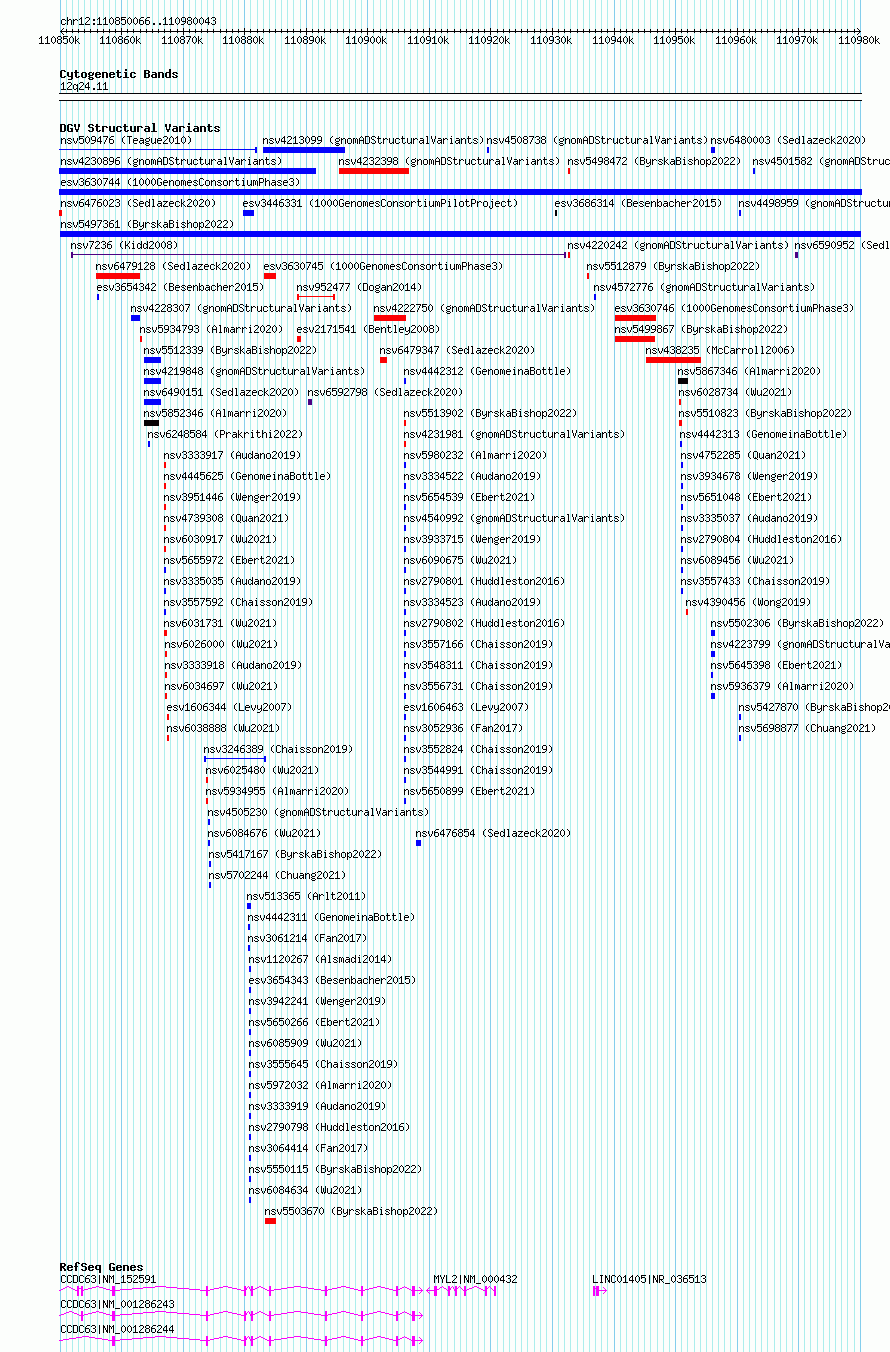Screen dimensions: 890x1352
Task: Open variant nsv5867346 (Almarri2020)
Action: [x=749, y=371]
